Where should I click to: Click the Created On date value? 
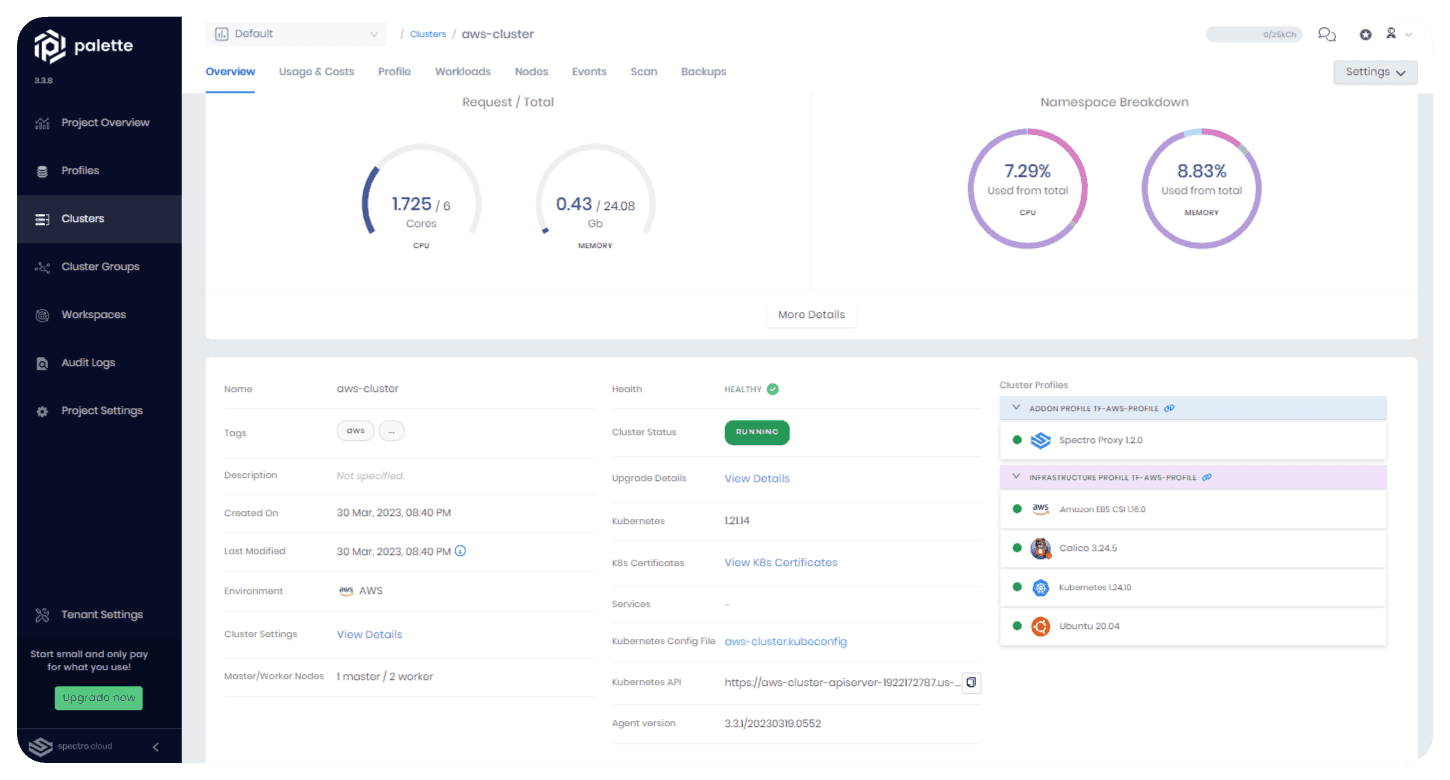(394, 513)
